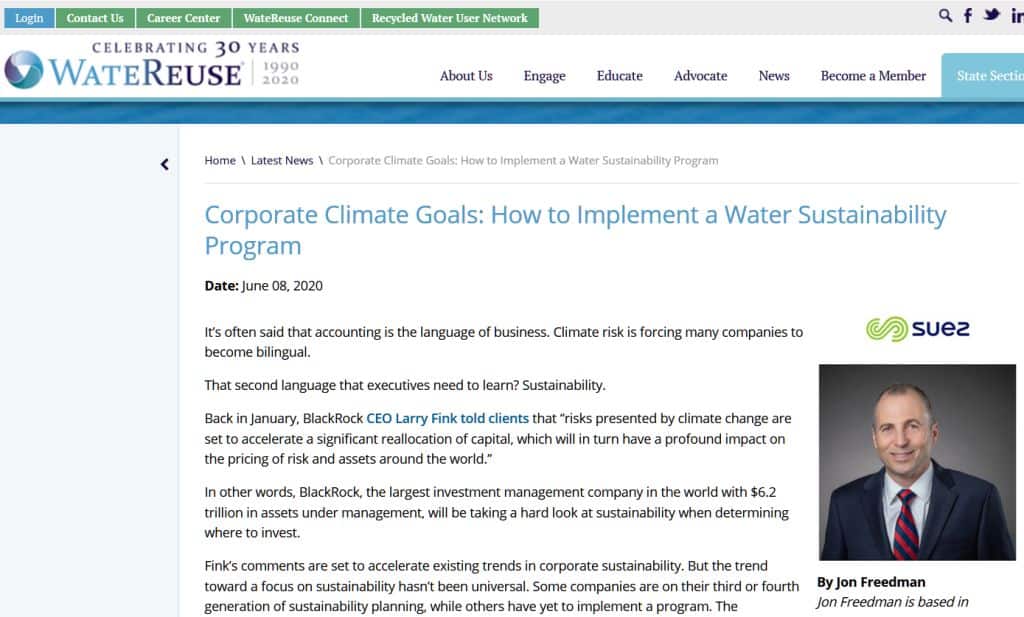
Task: Open the About Us menu
Action: pos(466,76)
